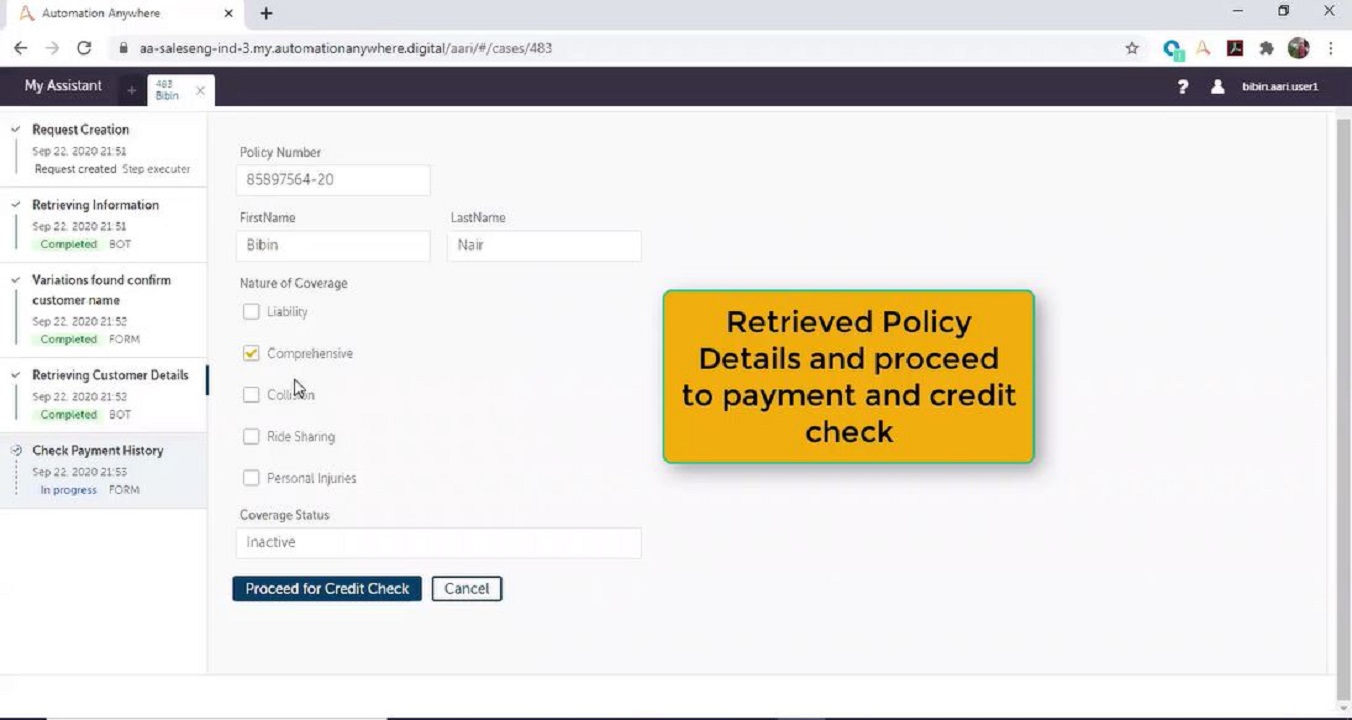The image size is (1352, 720).
Task: Enable the Ride Sharing checkbox
Action: coord(251,436)
